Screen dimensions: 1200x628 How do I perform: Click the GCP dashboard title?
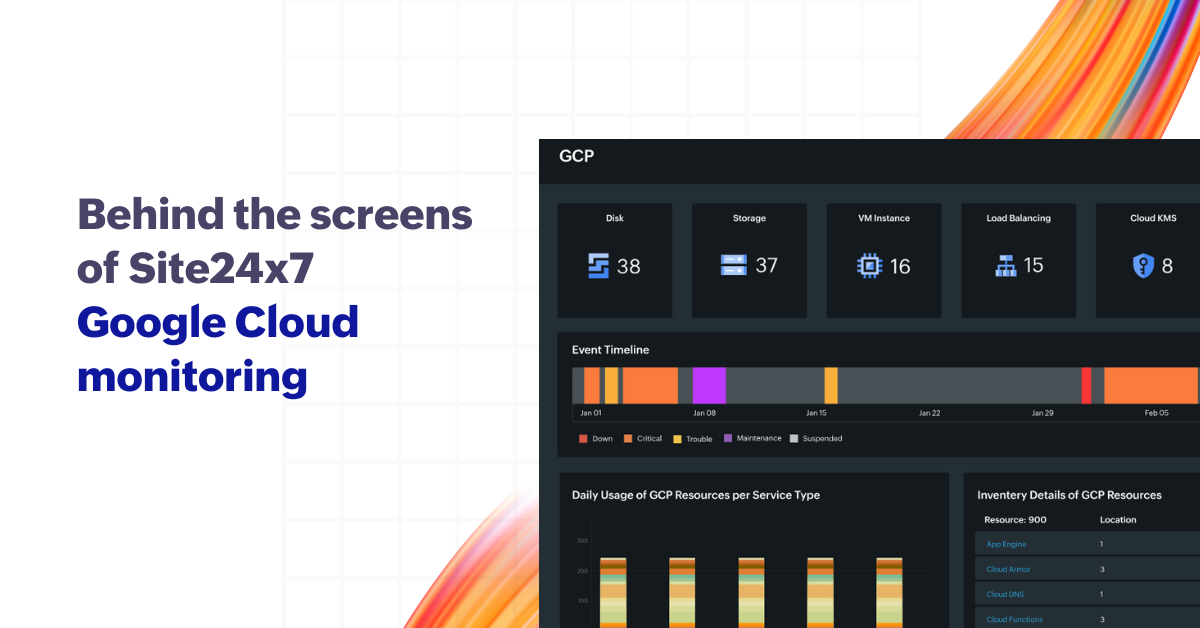coord(576,156)
